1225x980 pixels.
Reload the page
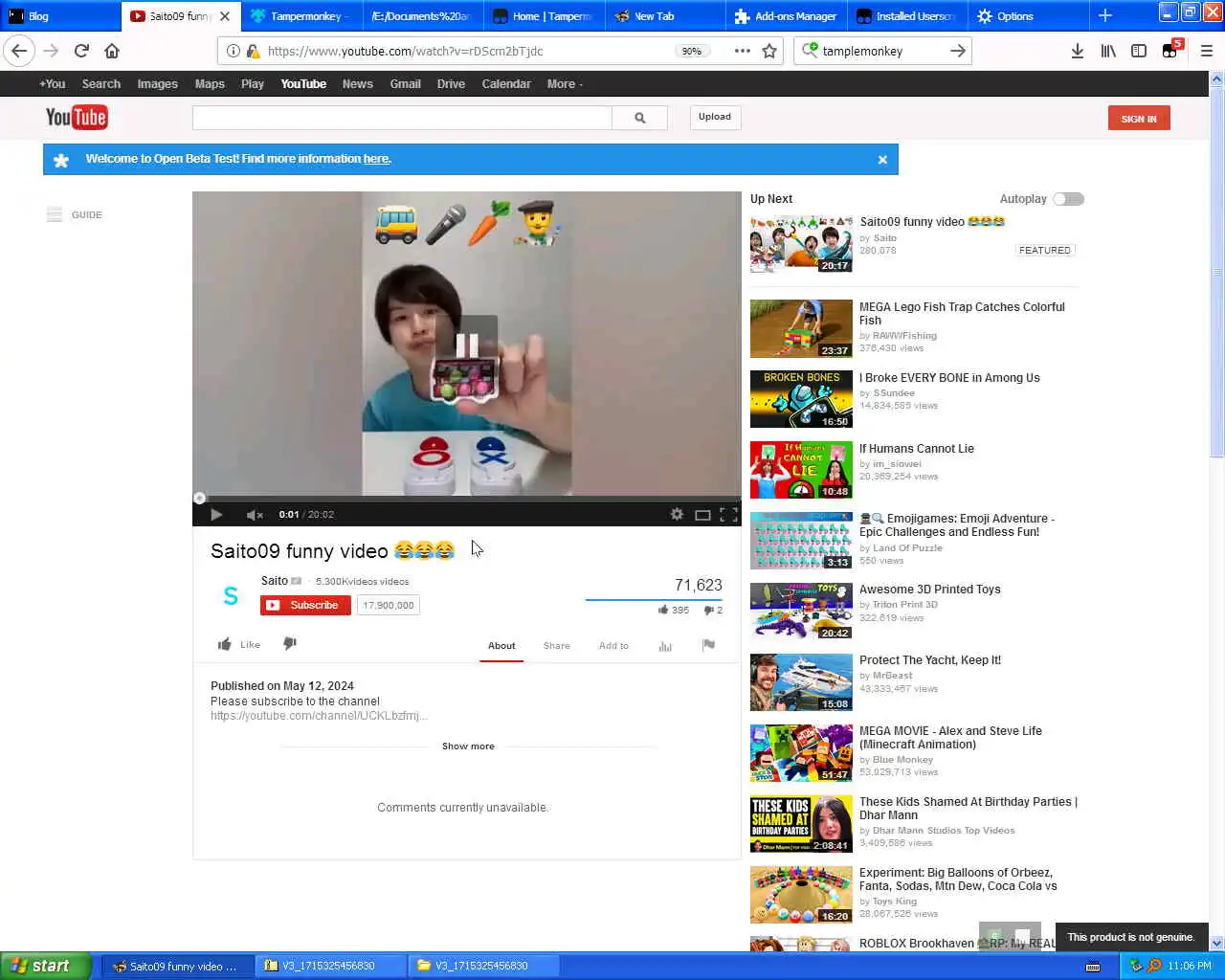click(81, 51)
